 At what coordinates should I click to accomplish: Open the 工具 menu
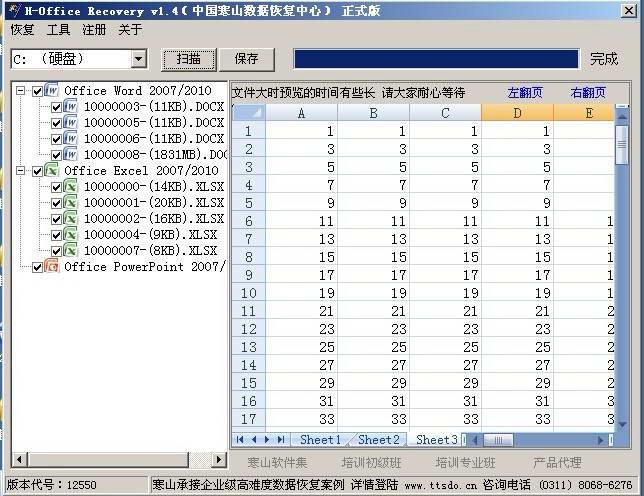pos(58,30)
